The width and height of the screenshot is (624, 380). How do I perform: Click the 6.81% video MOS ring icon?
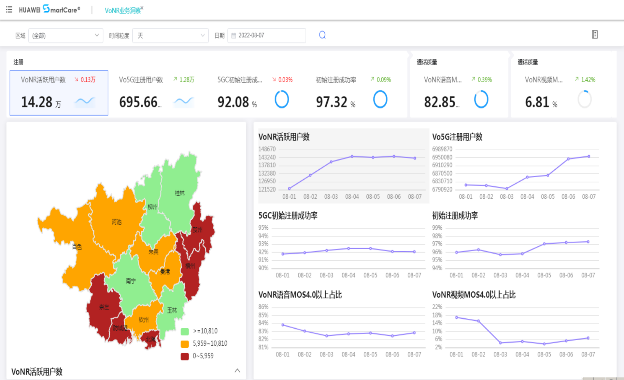585,99
